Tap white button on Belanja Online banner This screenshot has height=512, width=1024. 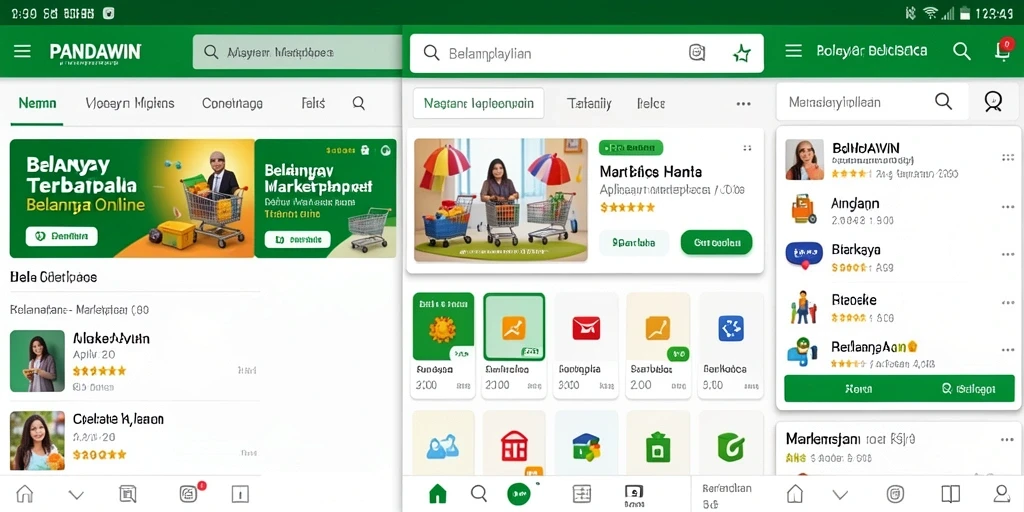61,236
